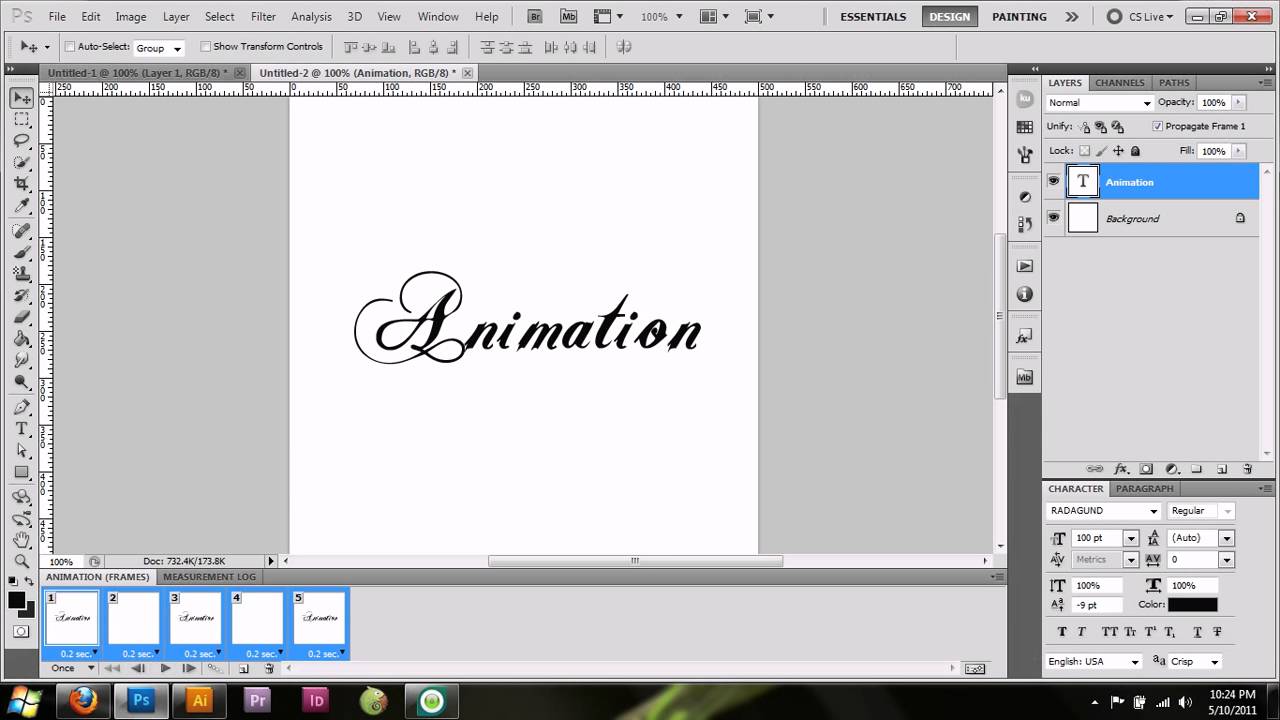The image size is (1280, 720).
Task: Click the foreground color swatch in toolbox
Action: (17, 600)
